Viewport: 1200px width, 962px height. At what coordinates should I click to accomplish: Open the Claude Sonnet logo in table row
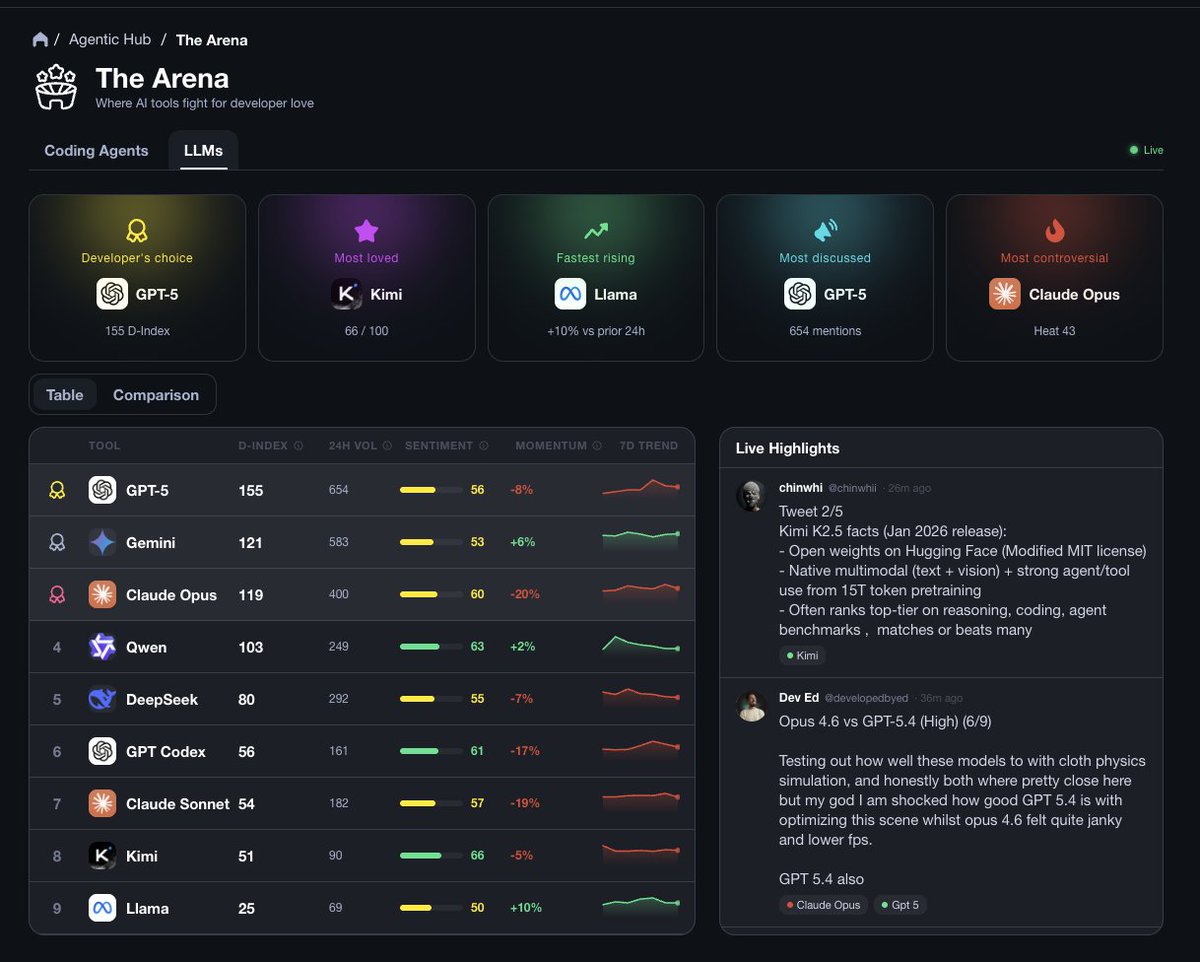tap(102, 803)
